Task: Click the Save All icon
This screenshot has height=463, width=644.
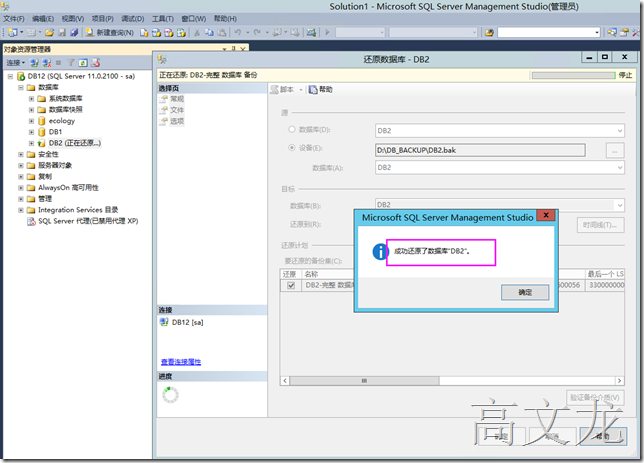Action: click(74, 32)
